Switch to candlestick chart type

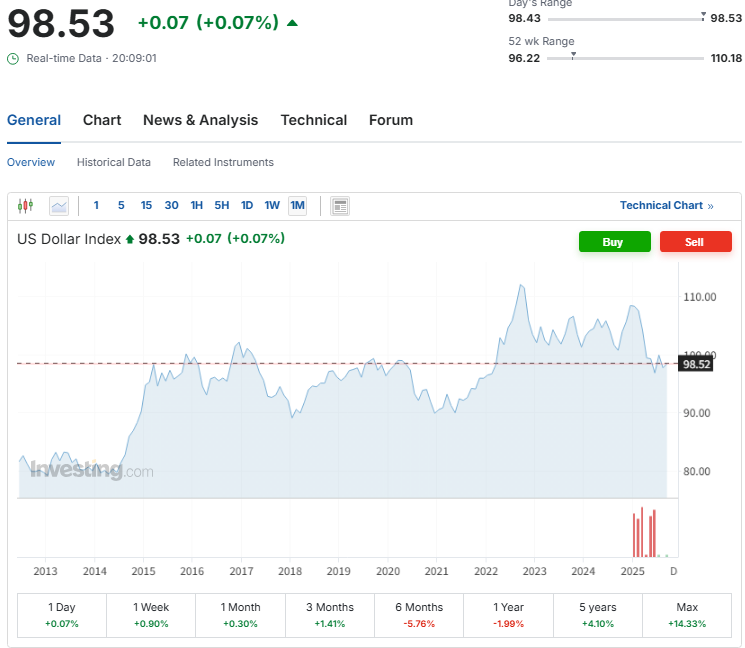pyautogui.click(x=26, y=206)
